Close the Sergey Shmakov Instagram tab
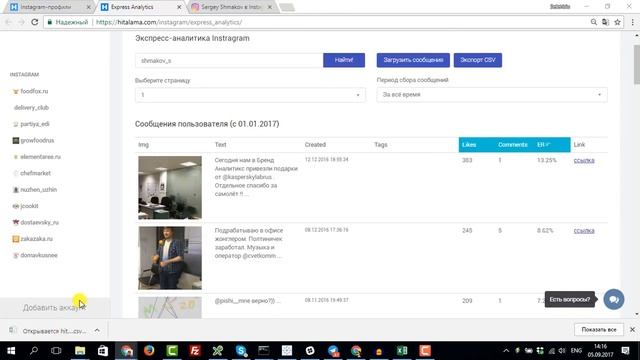This screenshot has width=640, height=360. pyautogui.click(x=269, y=7)
